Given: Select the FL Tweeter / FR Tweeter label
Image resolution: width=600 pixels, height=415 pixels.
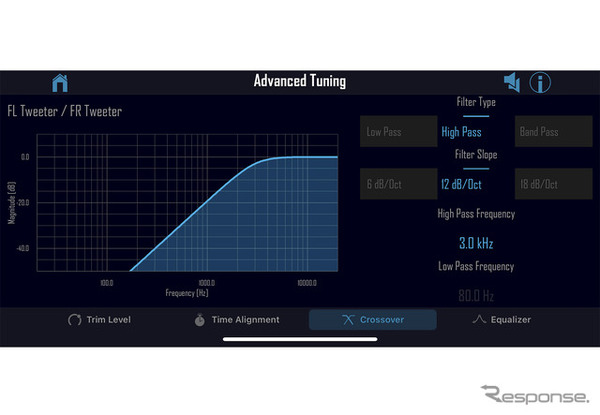Looking at the screenshot, I should [x=65, y=111].
